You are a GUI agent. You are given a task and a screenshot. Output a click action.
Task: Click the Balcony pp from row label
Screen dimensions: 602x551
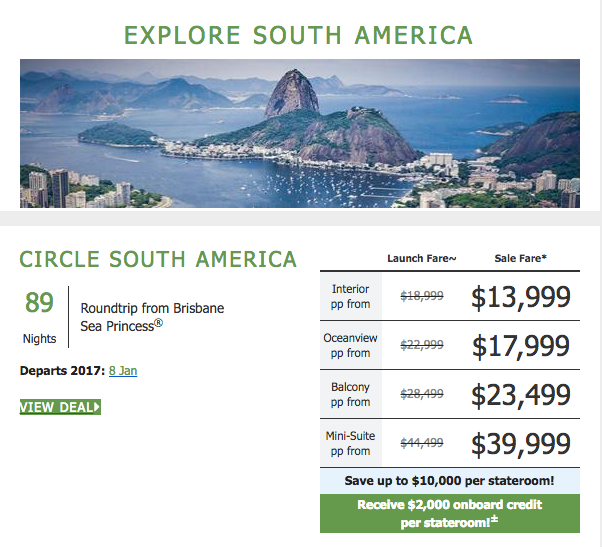pos(351,394)
